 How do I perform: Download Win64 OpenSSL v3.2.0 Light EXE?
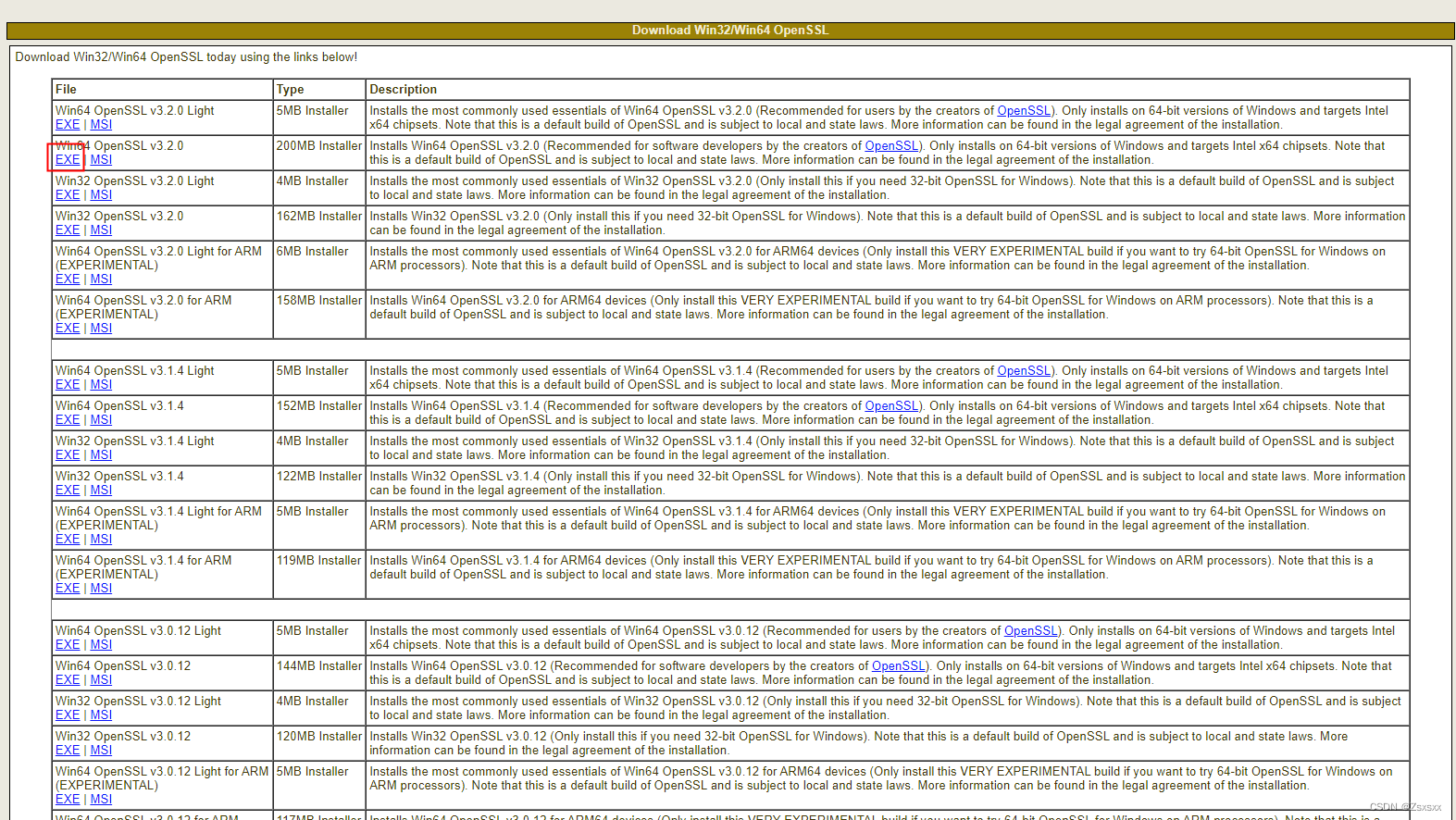click(68, 125)
